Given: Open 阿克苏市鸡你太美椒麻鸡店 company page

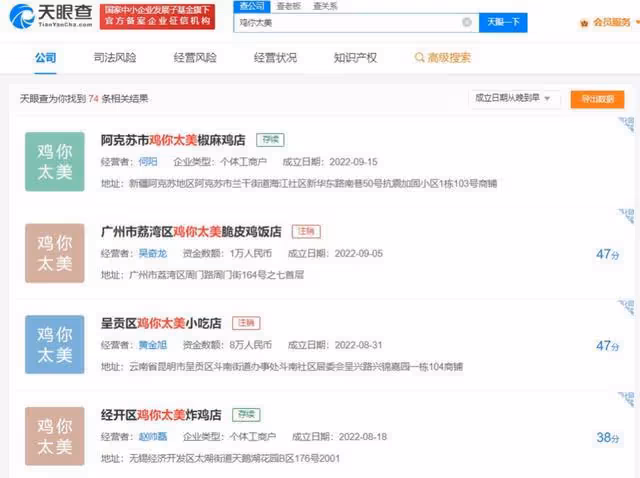Looking at the screenshot, I should [173, 140].
